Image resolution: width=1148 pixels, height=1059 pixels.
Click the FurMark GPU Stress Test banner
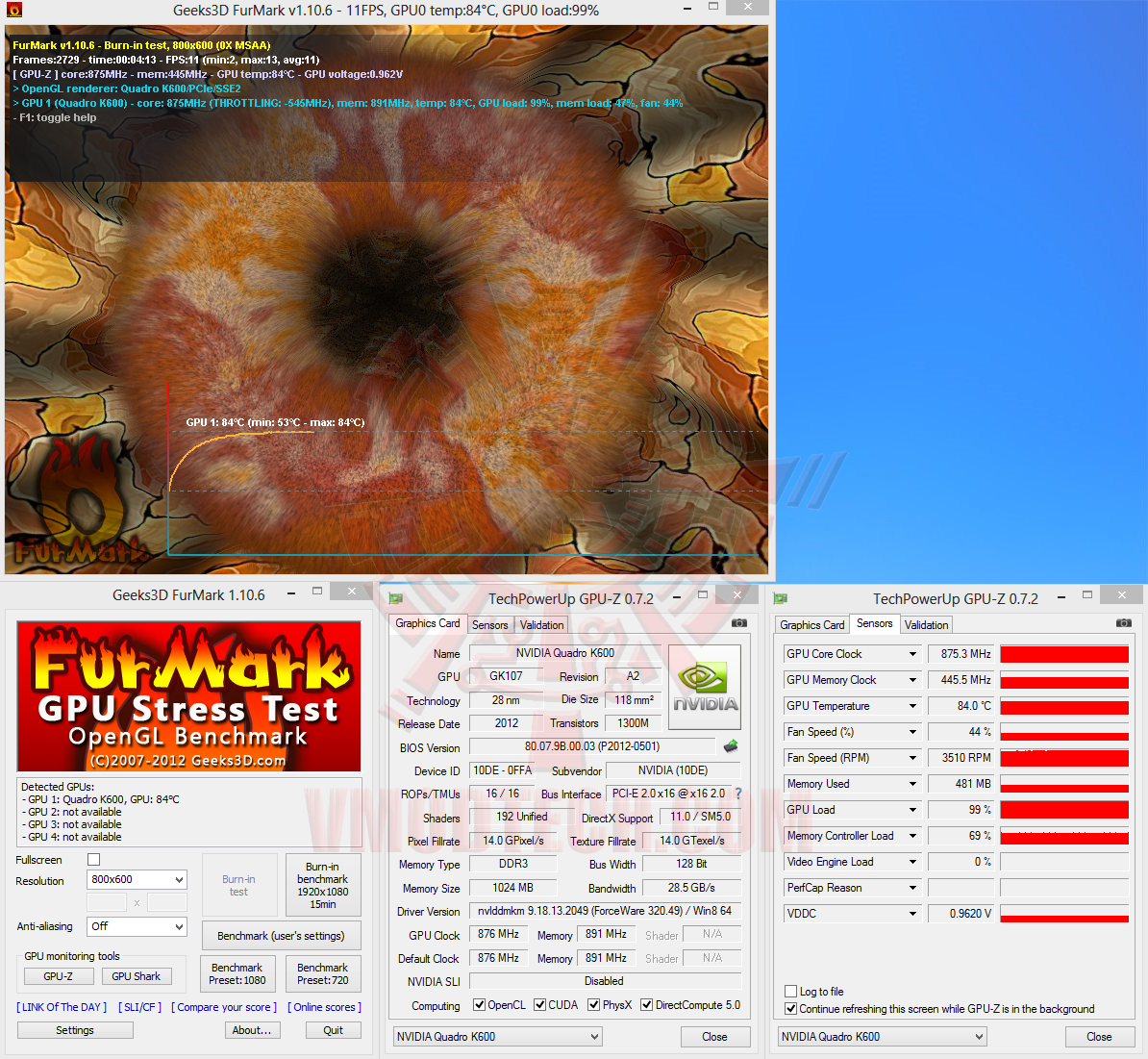click(188, 695)
